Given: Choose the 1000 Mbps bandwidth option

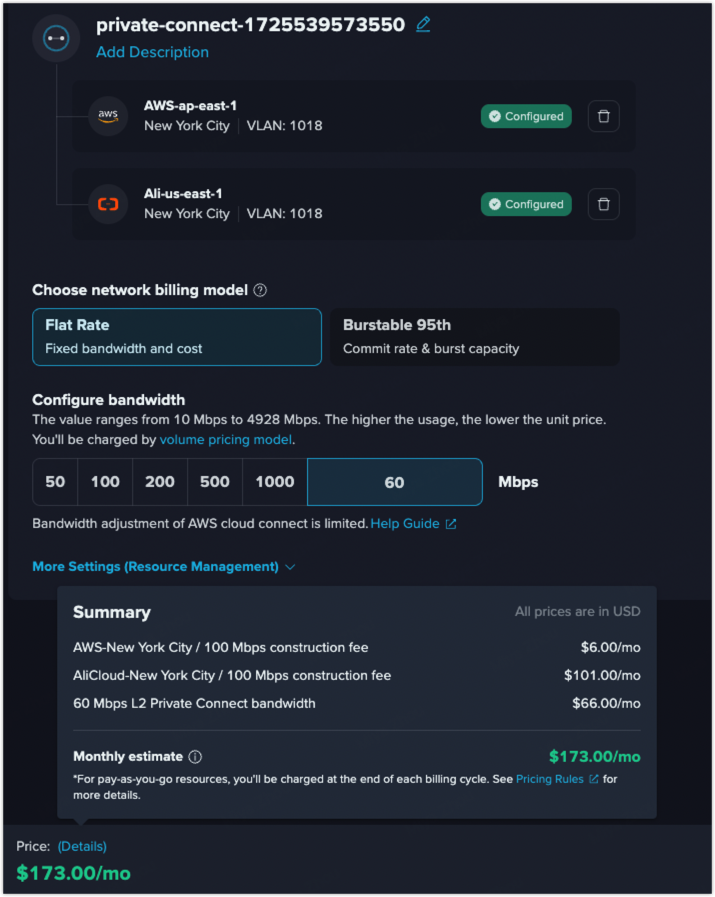Looking at the screenshot, I should (x=275, y=482).
